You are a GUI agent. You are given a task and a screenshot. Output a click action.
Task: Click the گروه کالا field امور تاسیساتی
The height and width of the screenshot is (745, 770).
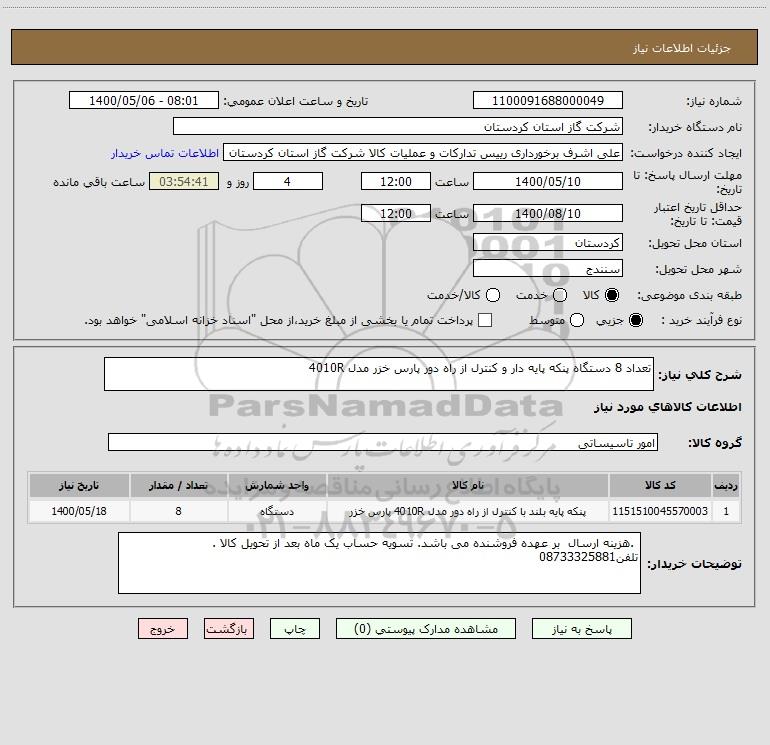pos(383,442)
